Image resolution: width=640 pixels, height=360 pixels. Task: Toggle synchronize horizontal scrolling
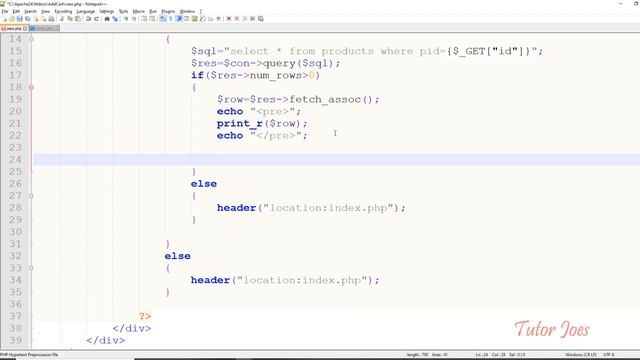[152, 19]
